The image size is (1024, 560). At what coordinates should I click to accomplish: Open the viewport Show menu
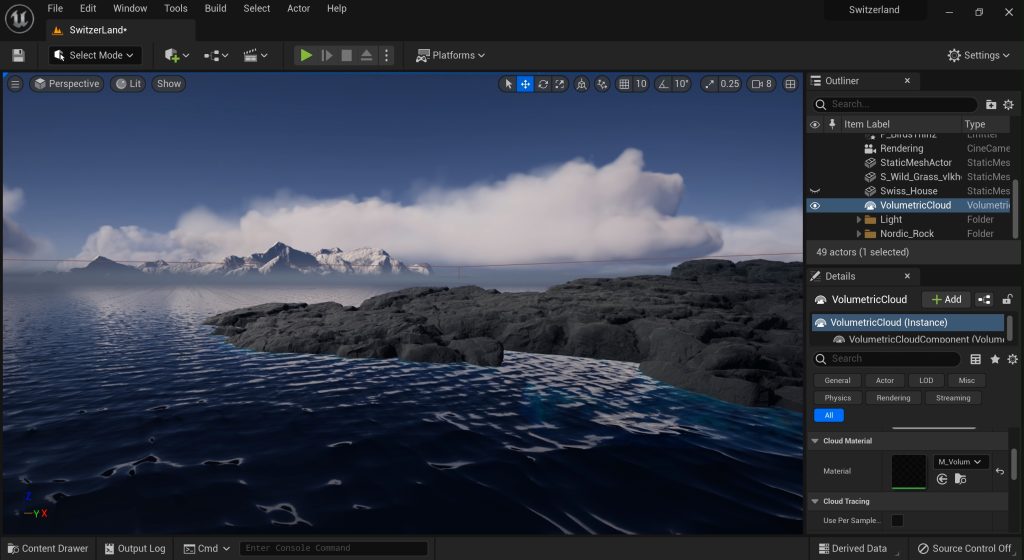pyautogui.click(x=168, y=84)
